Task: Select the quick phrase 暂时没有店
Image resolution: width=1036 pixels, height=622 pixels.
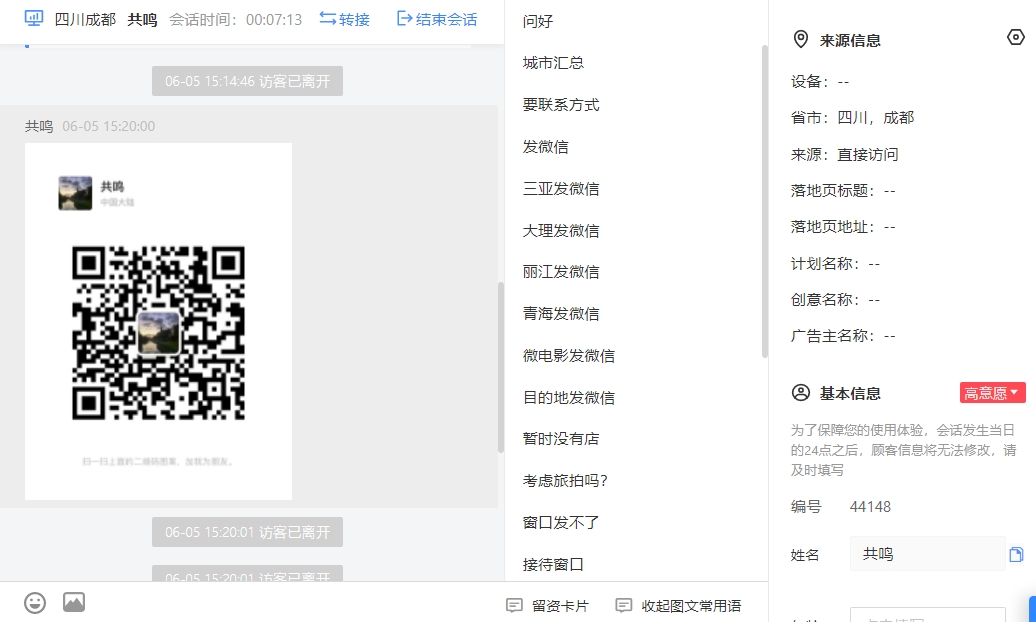Action: (x=561, y=439)
